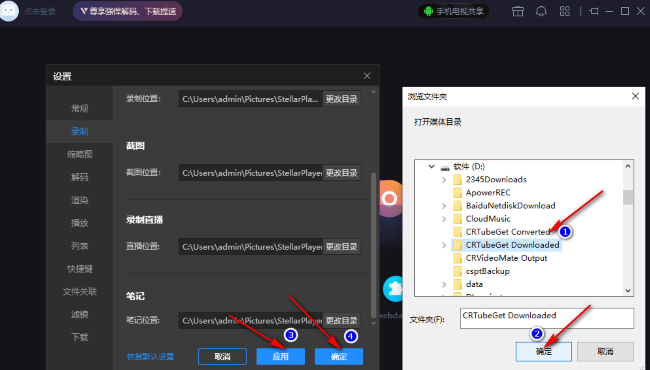Select the 文件关联 file association tab
This screenshot has width=650, height=370.
80,292
